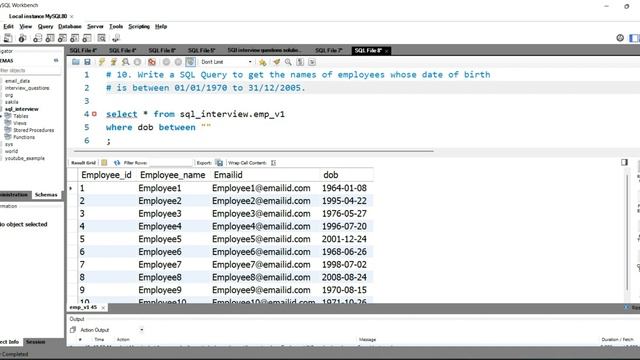Click the result grid vertical scrollbar
The height and width of the screenshot is (360, 640).
click(x=627, y=233)
